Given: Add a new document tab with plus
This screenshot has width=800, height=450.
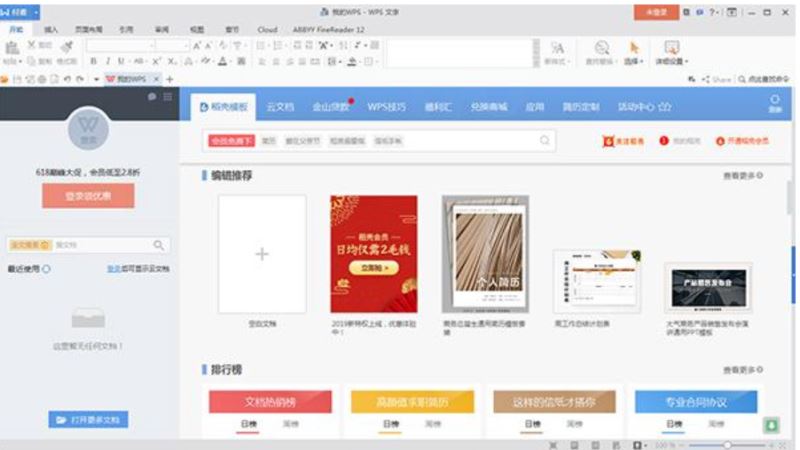Looking at the screenshot, I should [x=170, y=79].
